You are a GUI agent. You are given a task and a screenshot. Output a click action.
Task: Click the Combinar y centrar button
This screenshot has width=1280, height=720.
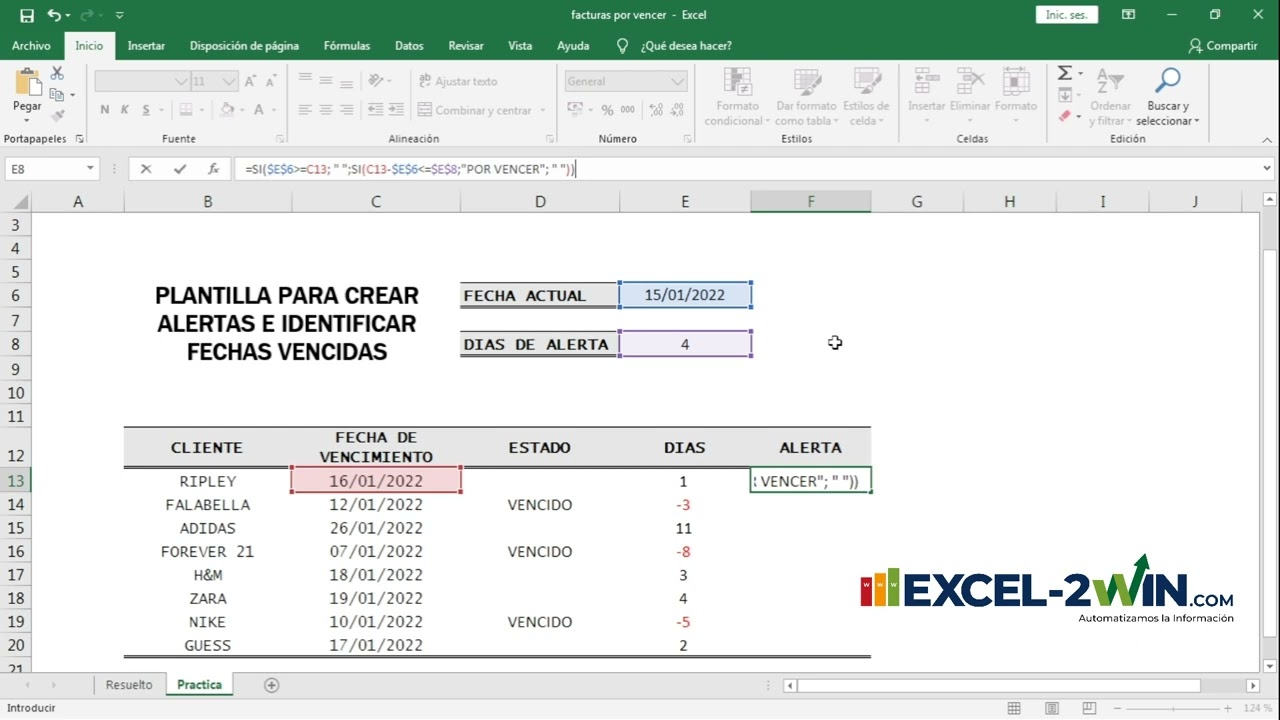[x=476, y=110]
